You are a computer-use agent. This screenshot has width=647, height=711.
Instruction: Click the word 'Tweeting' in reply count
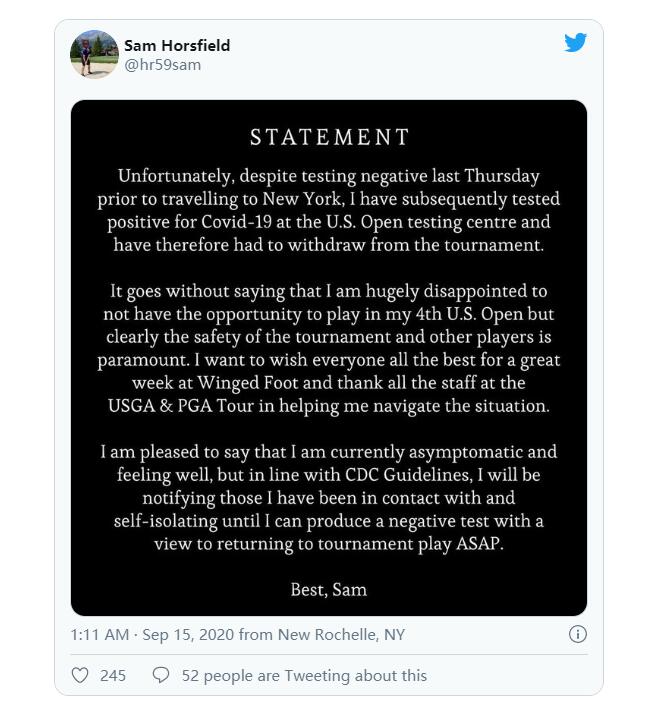point(317,676)
